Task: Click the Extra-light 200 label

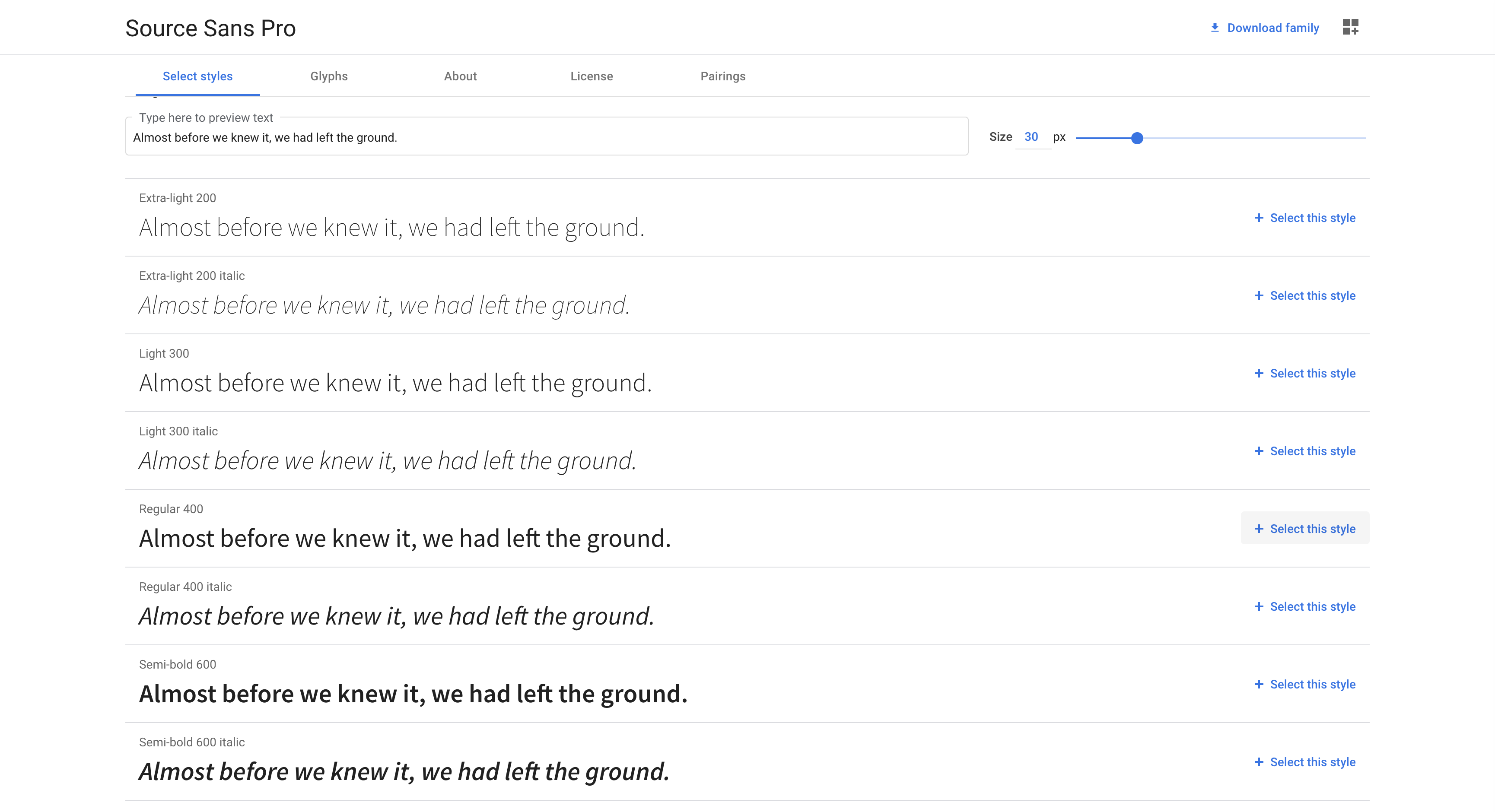Action: [x=177, y=198]
